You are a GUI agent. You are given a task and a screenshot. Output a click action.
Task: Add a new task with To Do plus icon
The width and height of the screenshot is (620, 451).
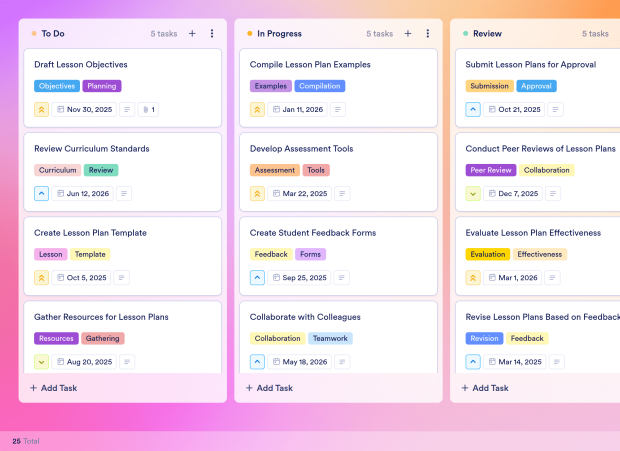pos(192,34)
